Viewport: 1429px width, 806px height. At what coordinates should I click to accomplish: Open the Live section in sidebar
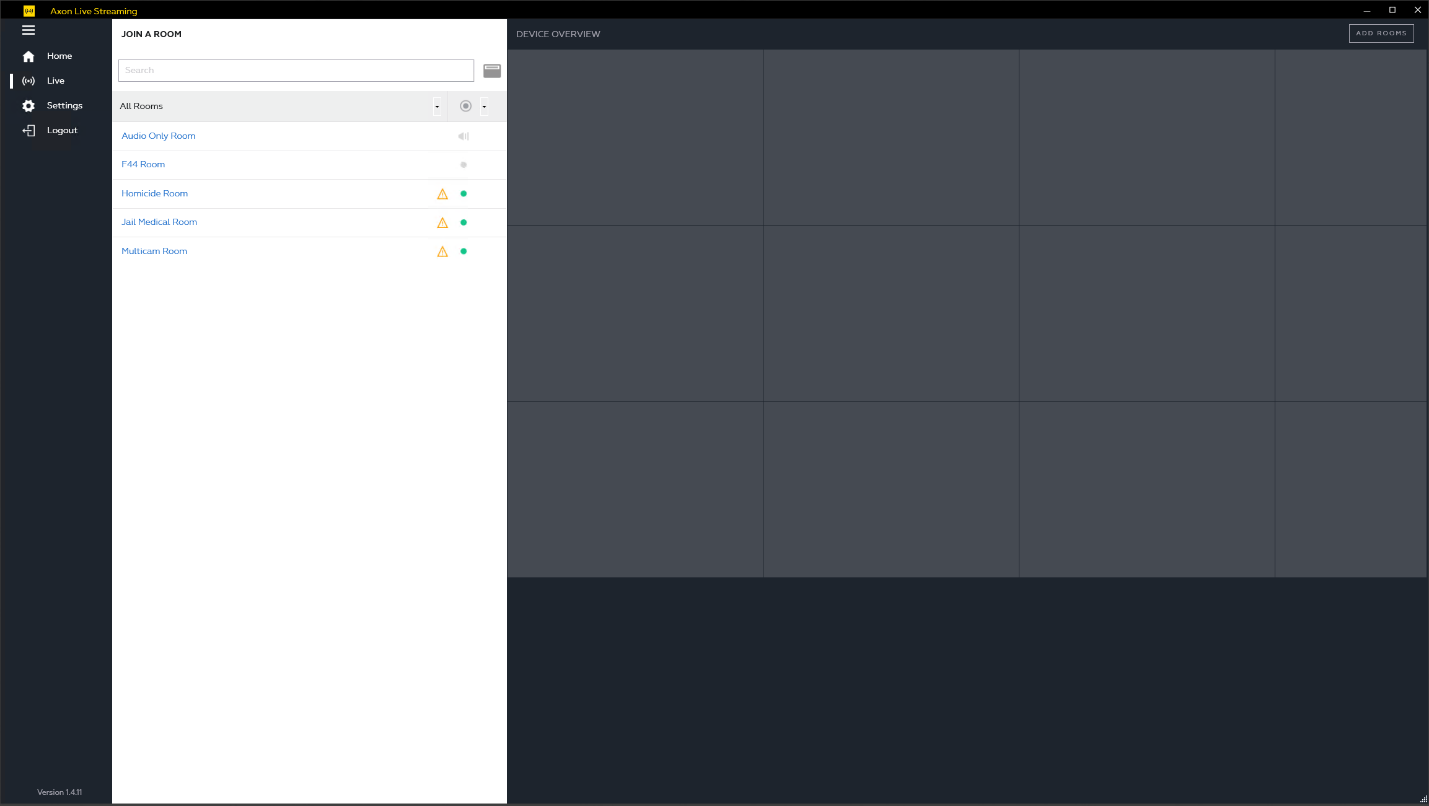55,81
